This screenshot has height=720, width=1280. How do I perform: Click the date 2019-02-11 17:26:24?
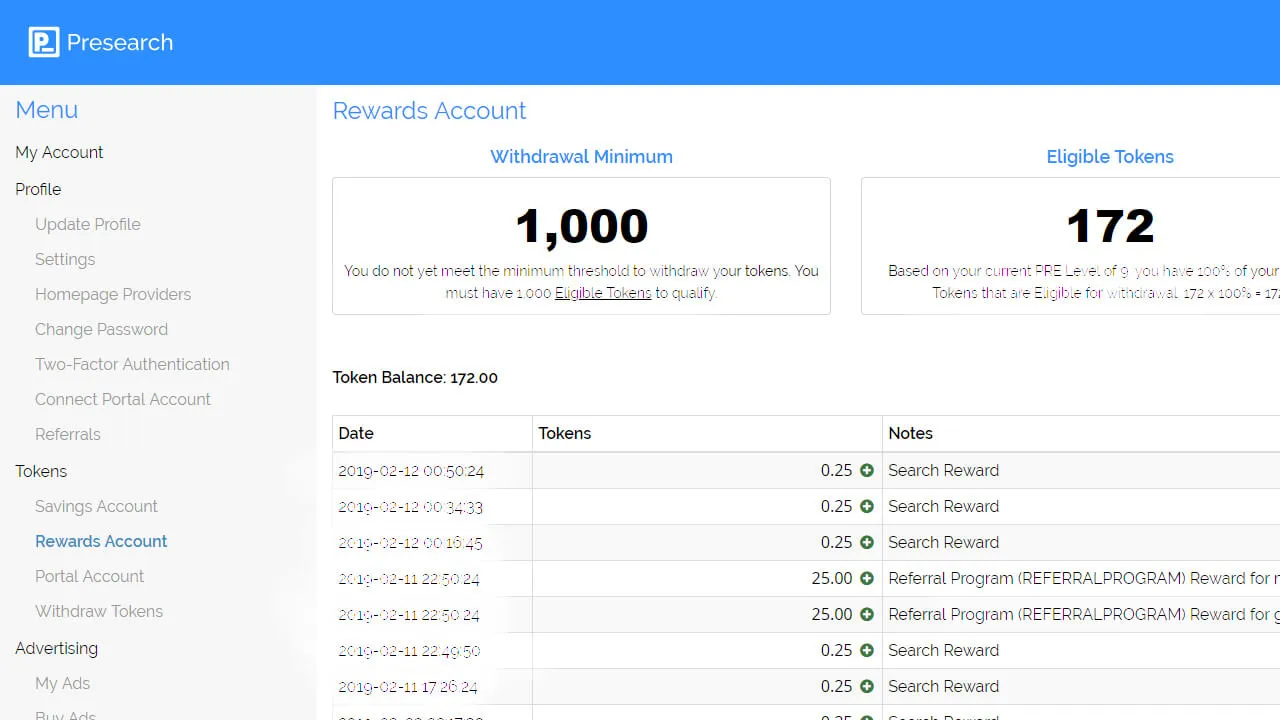[408, 686]
